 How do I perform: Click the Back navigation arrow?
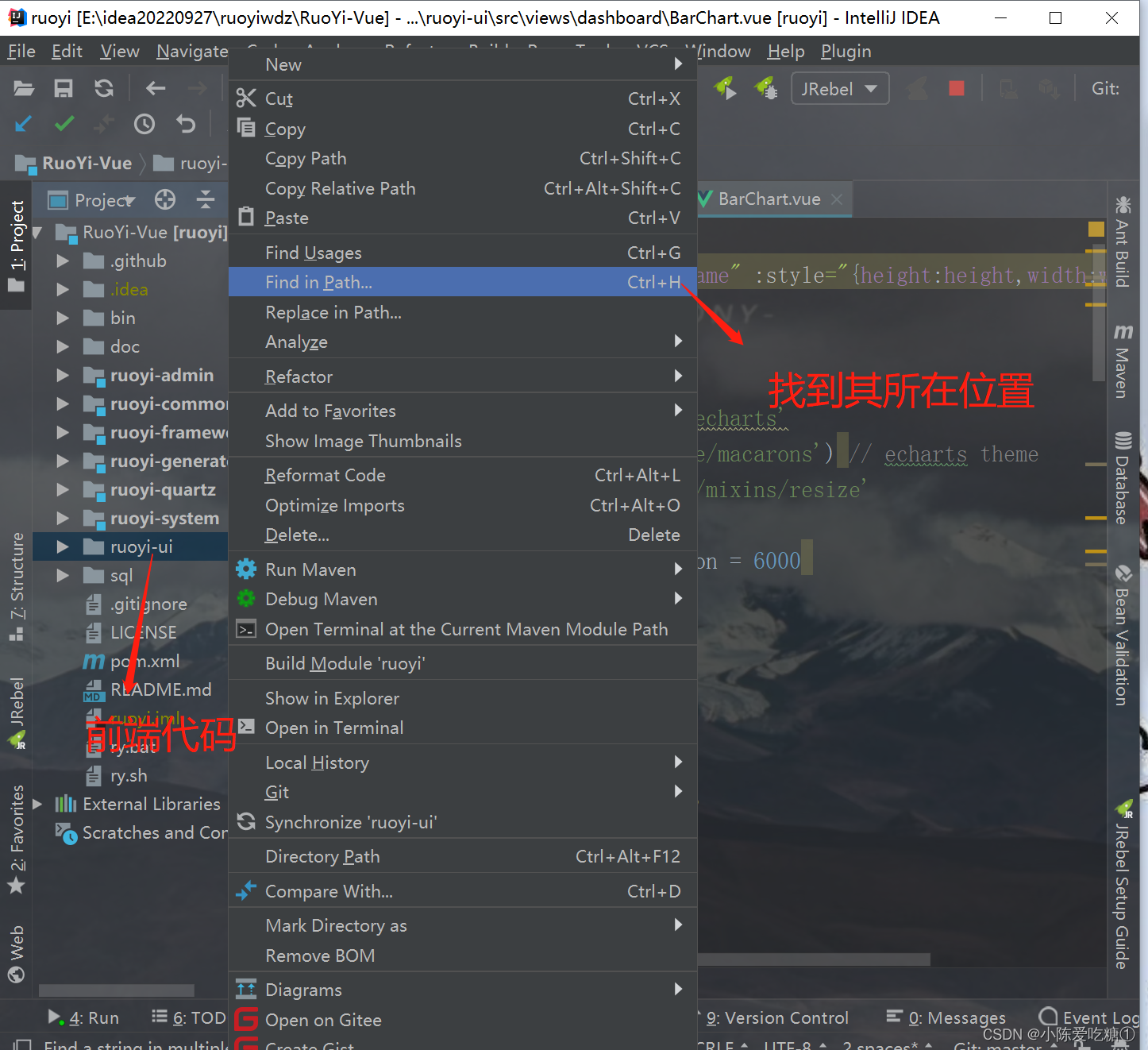(156, 88)
